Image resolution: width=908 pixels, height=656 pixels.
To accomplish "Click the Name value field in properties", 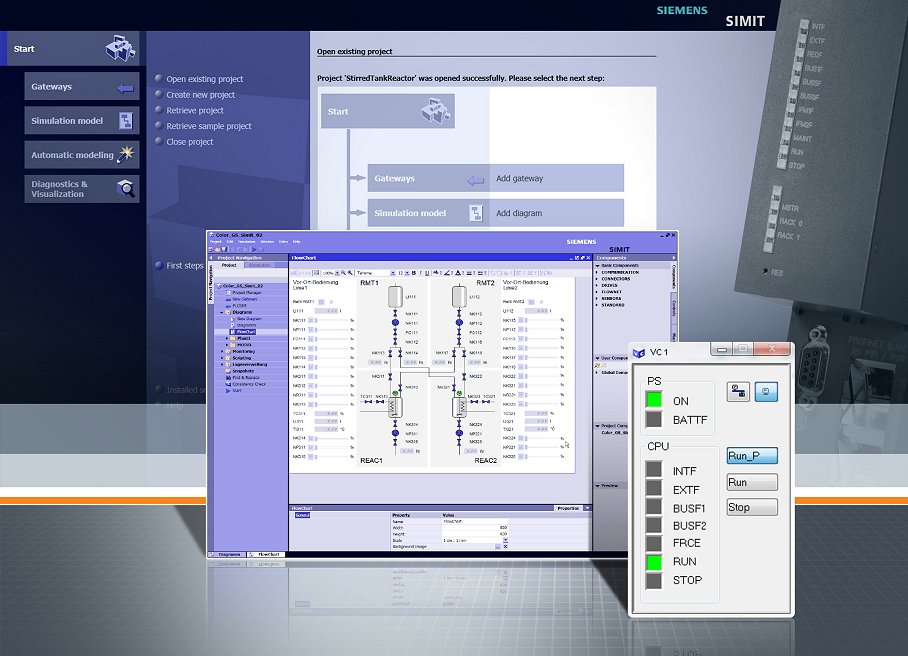I will 475,521.
